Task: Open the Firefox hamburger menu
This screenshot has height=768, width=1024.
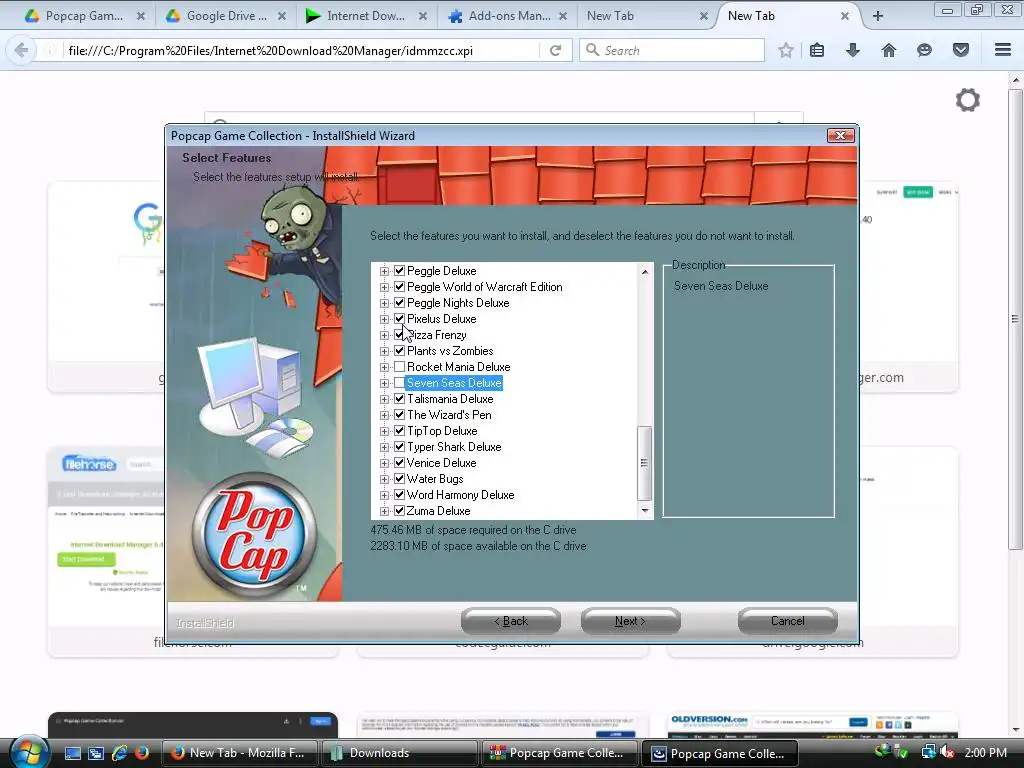Action: (1003, 50)
